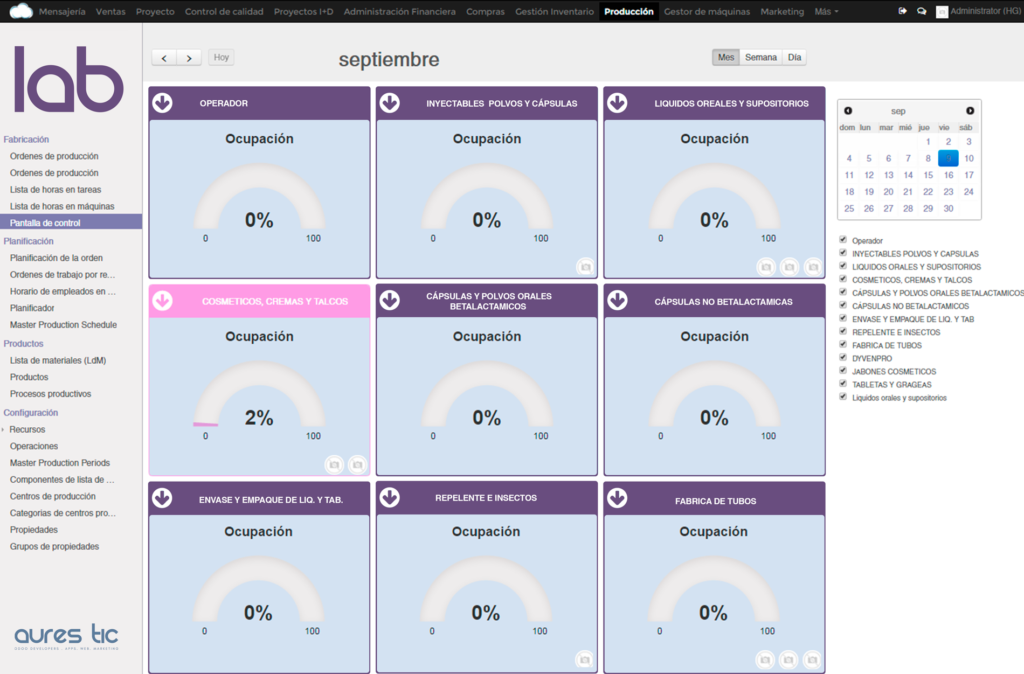Switch to Semana view
Image resolution: width=1024 pixels, height=674 pixels.
point(761,57)
